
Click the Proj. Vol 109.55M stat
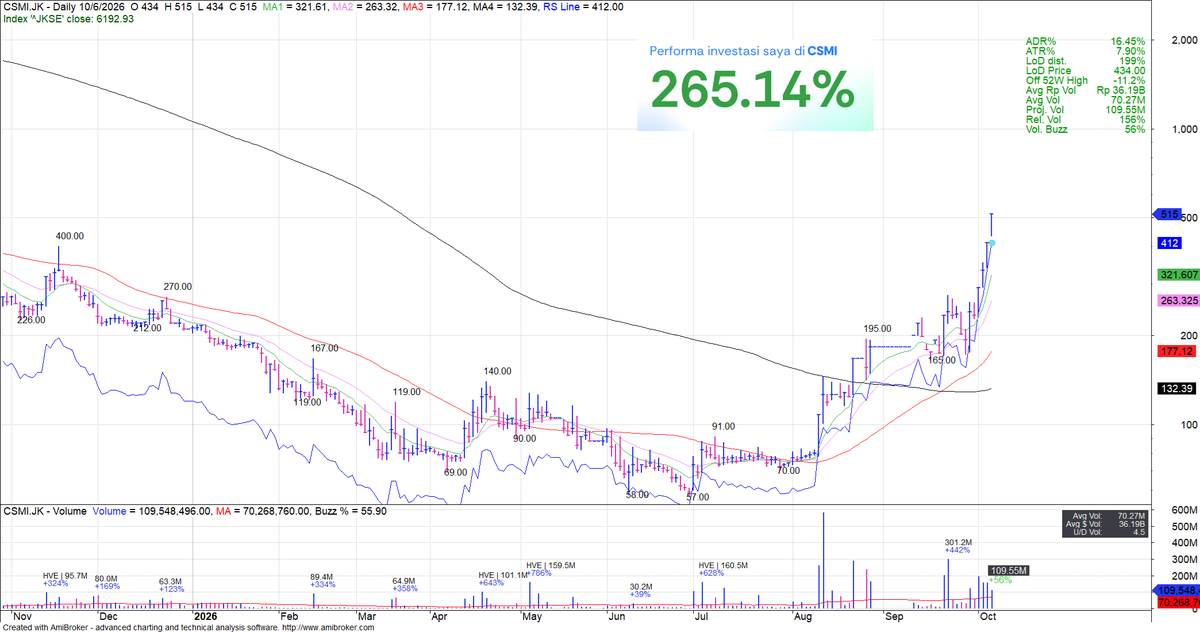point(1085,110)
